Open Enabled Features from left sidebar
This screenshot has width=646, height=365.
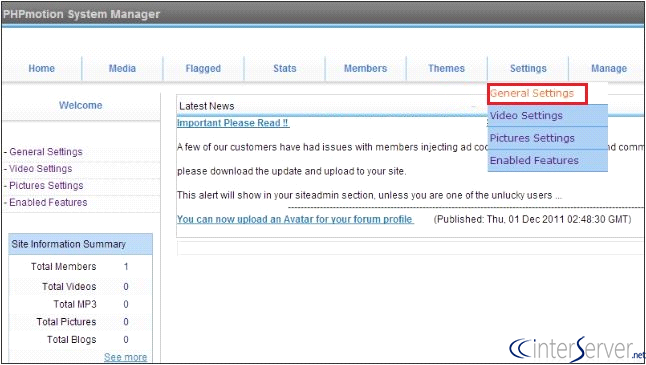(x=48, y=202)
